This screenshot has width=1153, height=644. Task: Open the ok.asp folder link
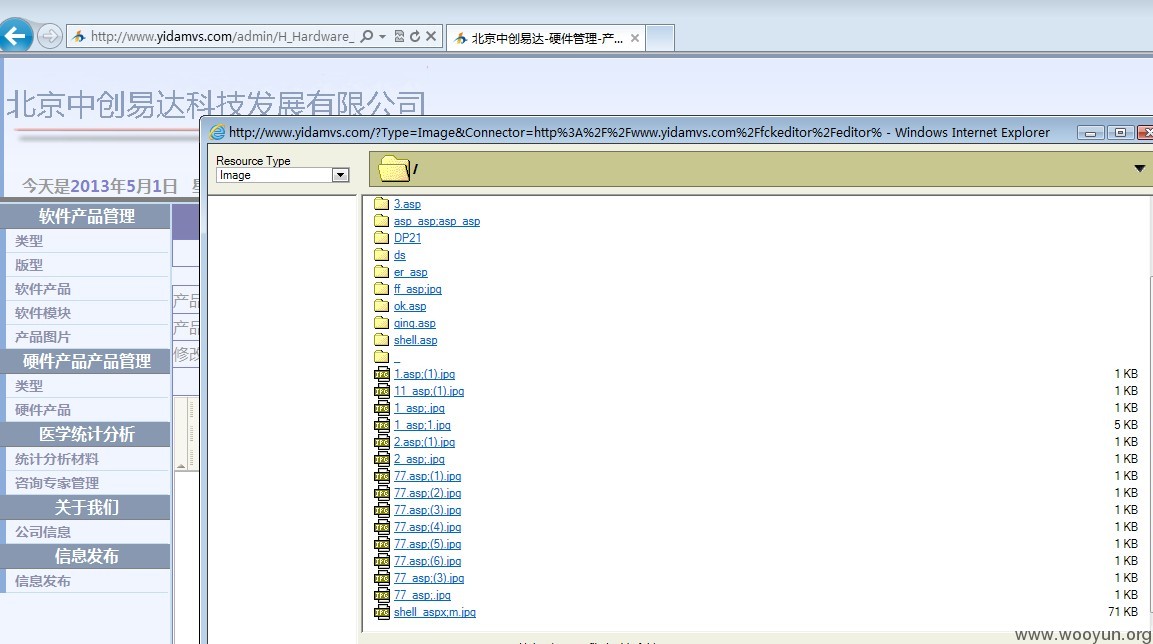click(x=410, y=306)
